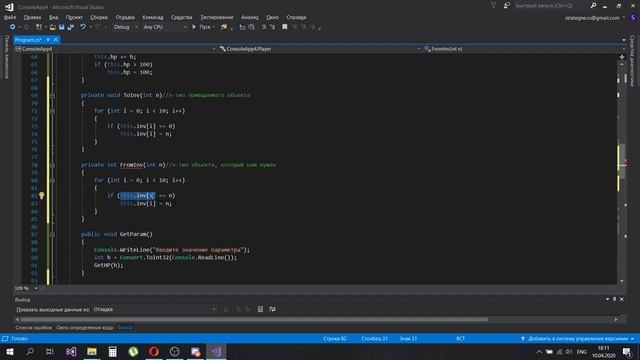Open the FromInv member navigation dropdown

click(524, 49)
